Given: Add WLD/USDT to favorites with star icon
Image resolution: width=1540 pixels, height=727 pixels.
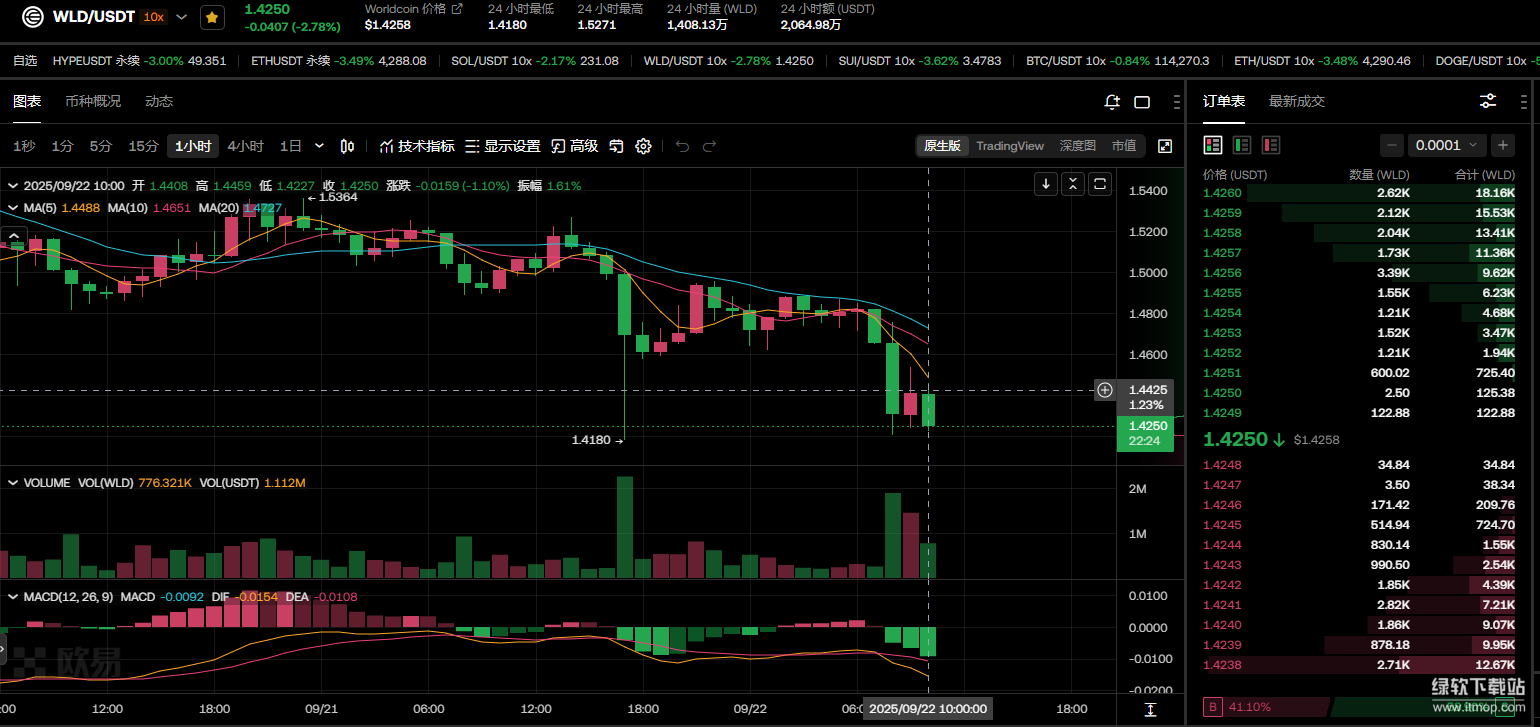Looking at the screenshot, I should (x=212, y=17).
